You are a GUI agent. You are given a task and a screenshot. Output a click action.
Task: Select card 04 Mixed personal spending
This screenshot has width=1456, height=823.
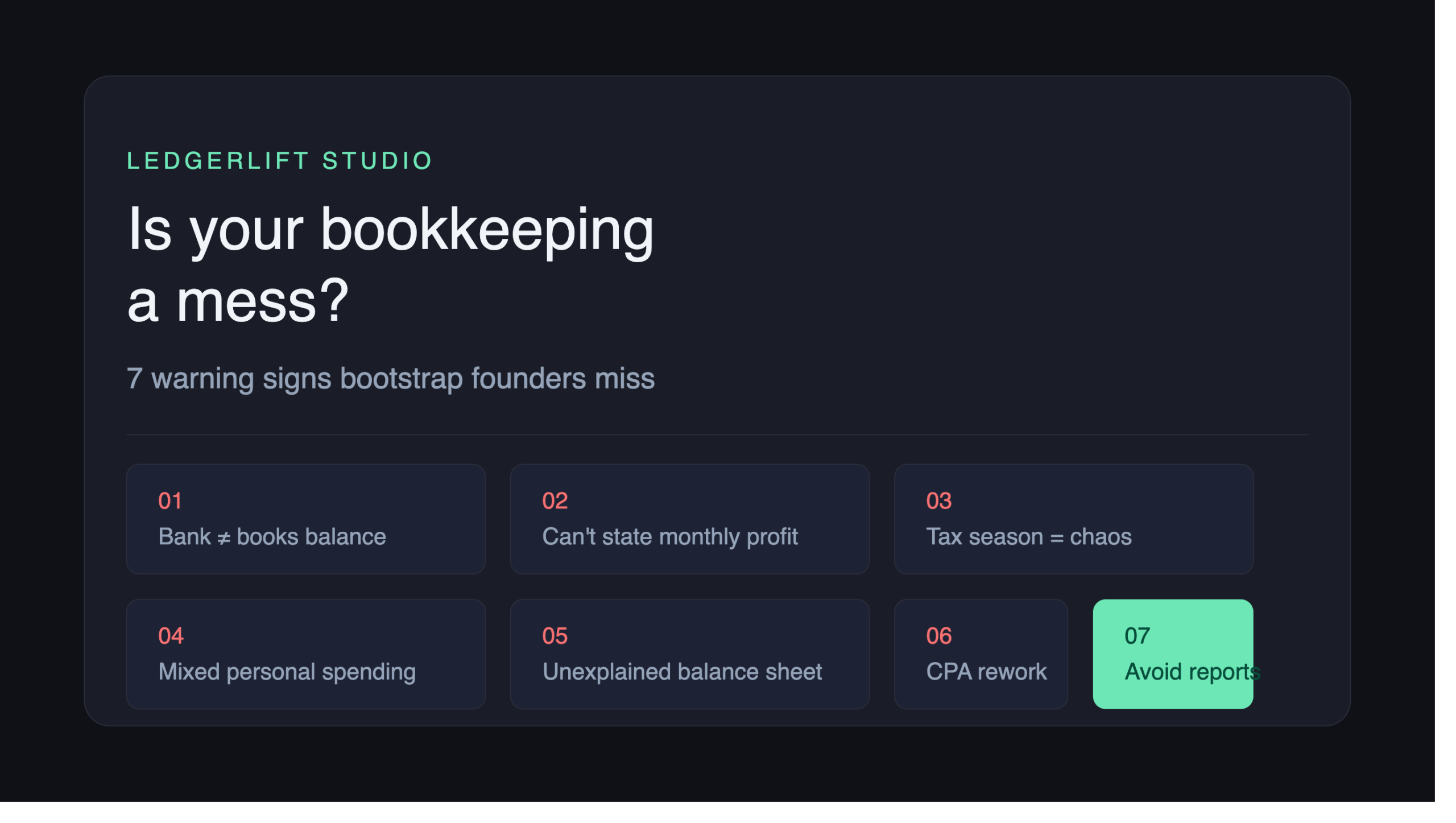pyautogui.click(x=305, y=654)
